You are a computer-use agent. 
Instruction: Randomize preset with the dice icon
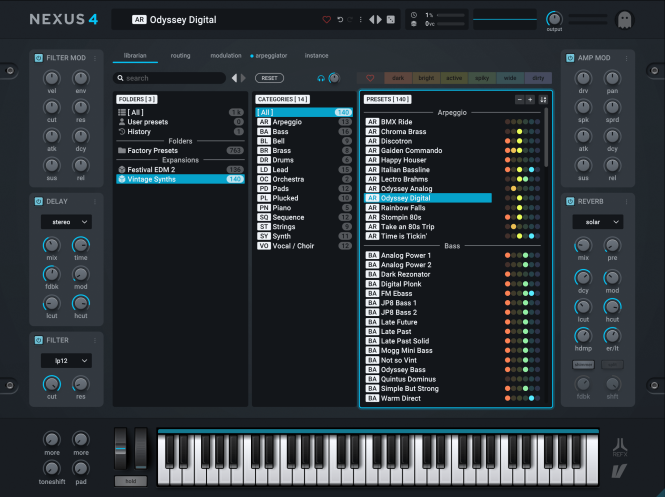(391, 20)
